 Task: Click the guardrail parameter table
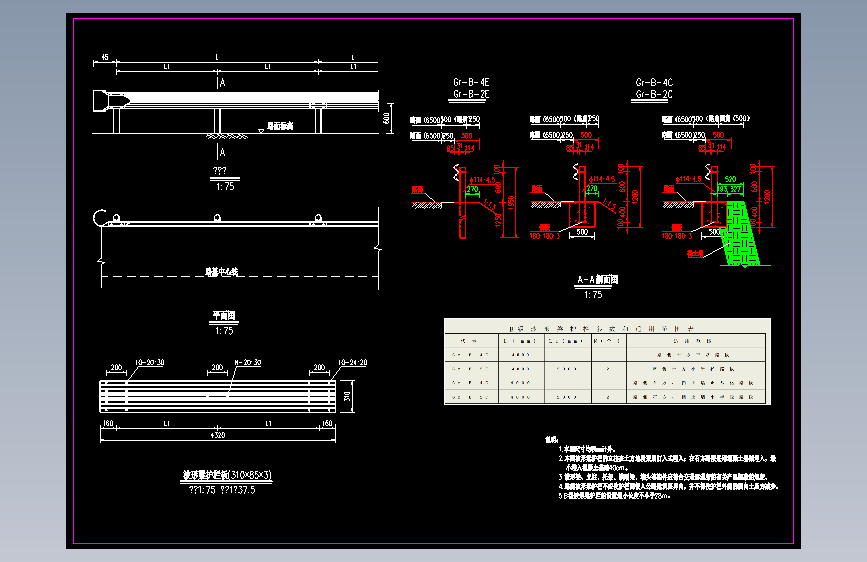click(x=607, y=361)
